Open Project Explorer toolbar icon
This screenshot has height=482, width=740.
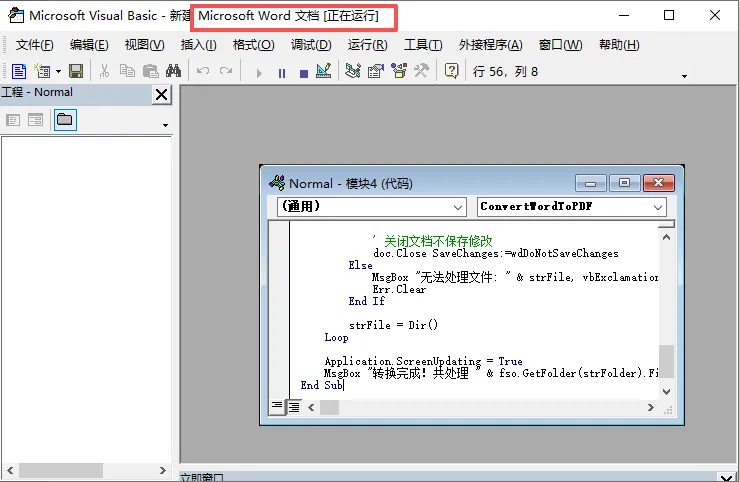pos(353,71)
